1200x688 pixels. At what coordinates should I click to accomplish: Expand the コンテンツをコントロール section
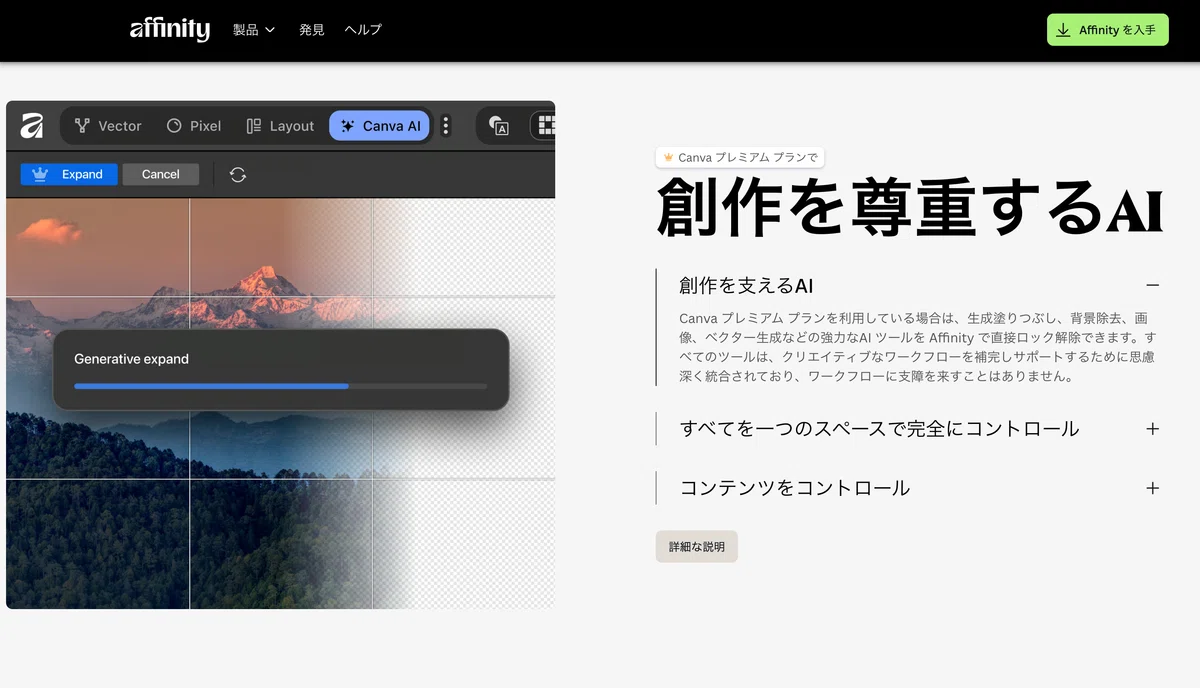coord(908,488)
